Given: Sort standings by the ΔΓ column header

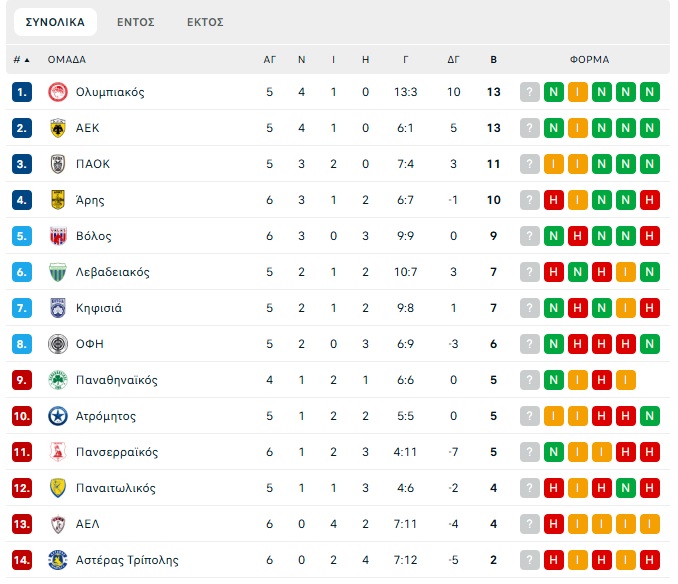Looking at the screenshot, I should pos(453,59).
